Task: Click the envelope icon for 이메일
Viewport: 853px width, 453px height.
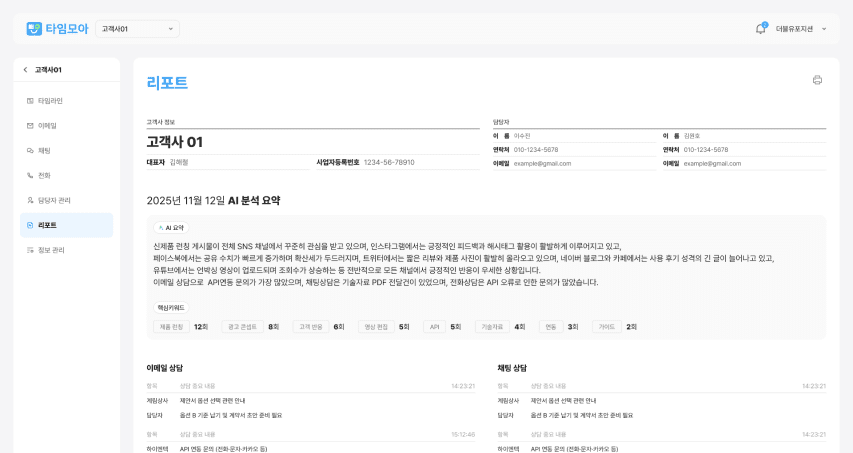Action: tap(30, 126)
